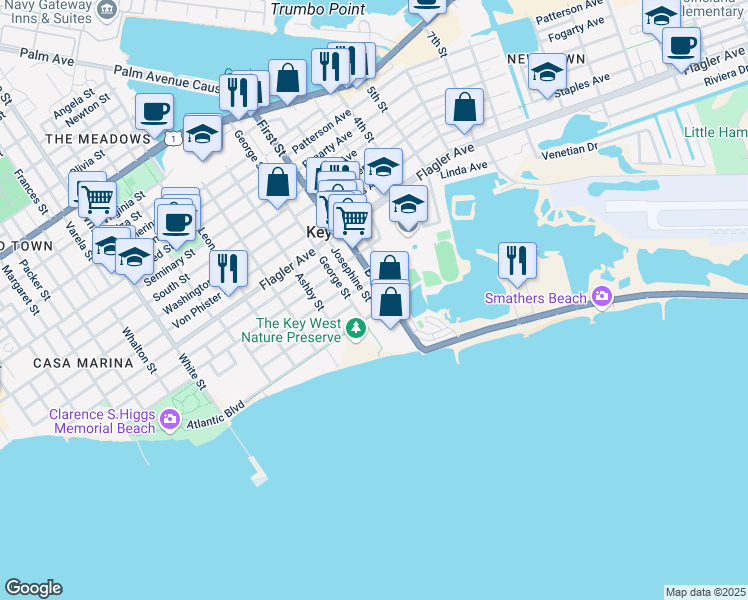Image resolution: width=748 pixels, height=600 pixels.
Task: Open Clarence S. Higgs Memorial Beach camera pin
Action: 169,420
